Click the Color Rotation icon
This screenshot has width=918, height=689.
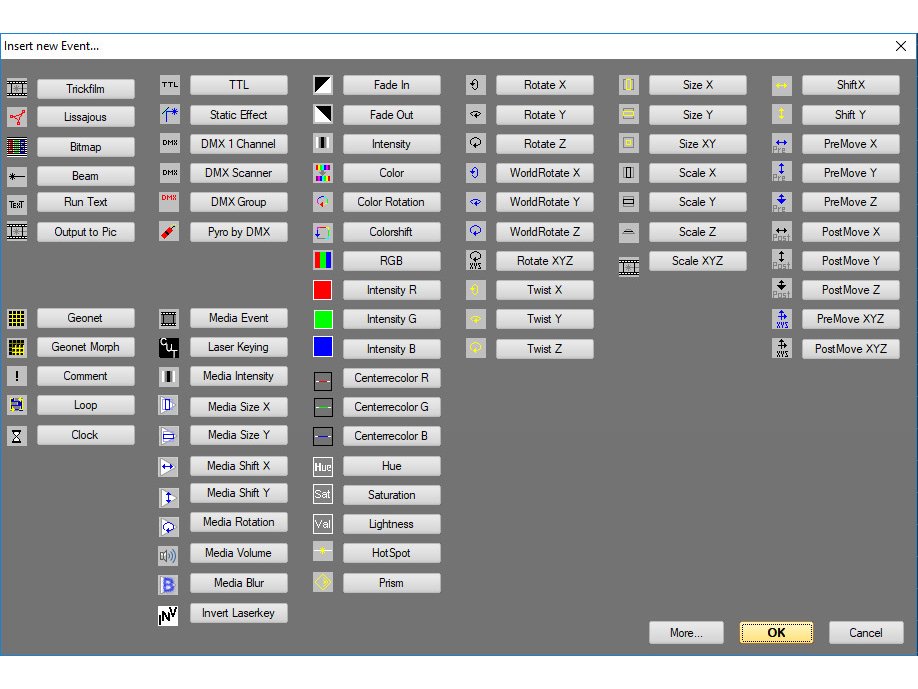(323, 202)
